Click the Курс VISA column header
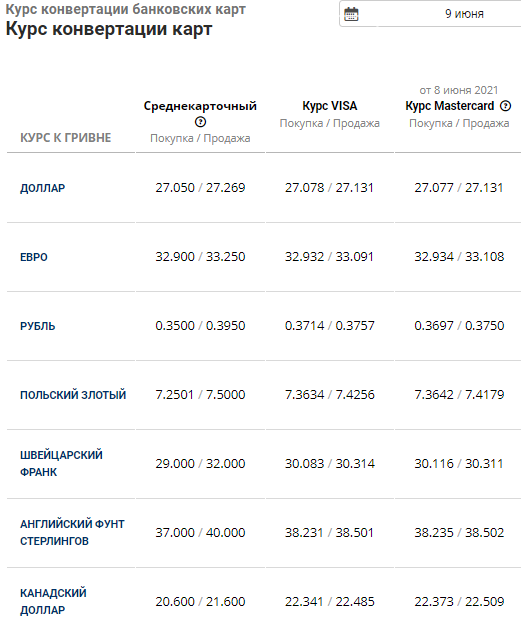Viewport: 521px width, 625px height. tap(330, 106)
